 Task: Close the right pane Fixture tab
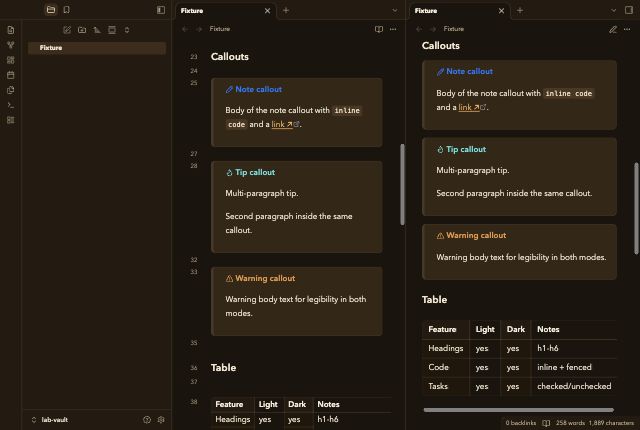[501, 11]
